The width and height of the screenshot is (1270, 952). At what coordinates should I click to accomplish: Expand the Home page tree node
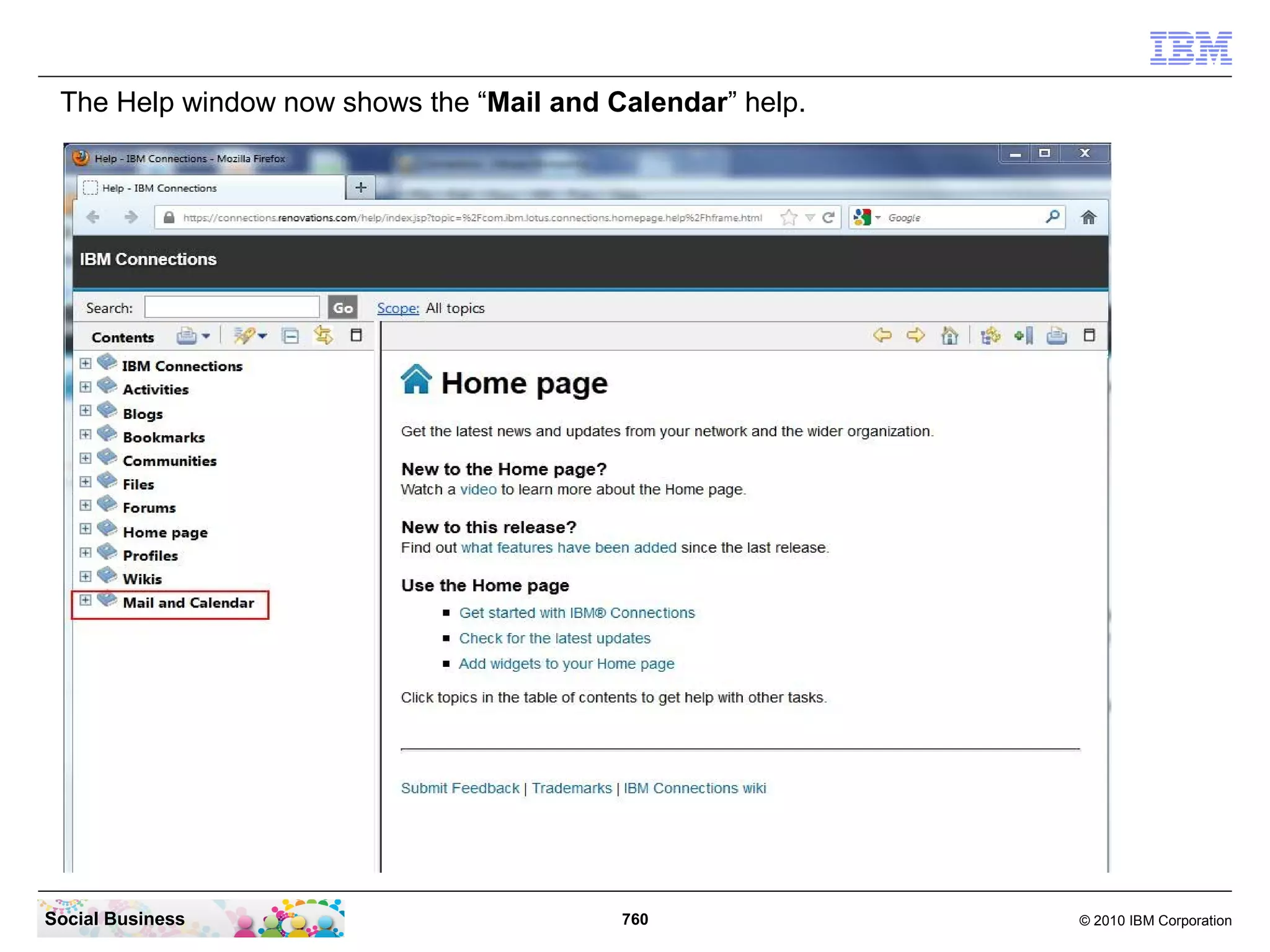[x=86, y=529]
